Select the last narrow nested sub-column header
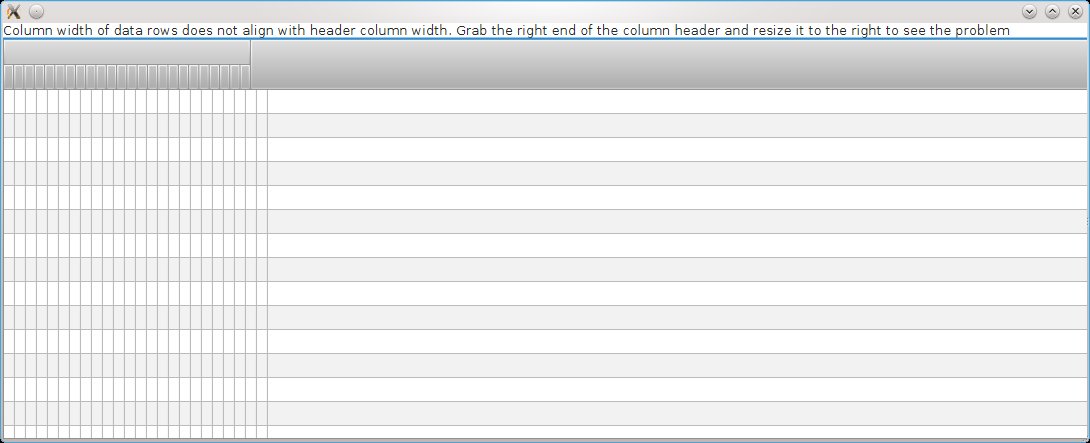 click(x=246, y=77)
